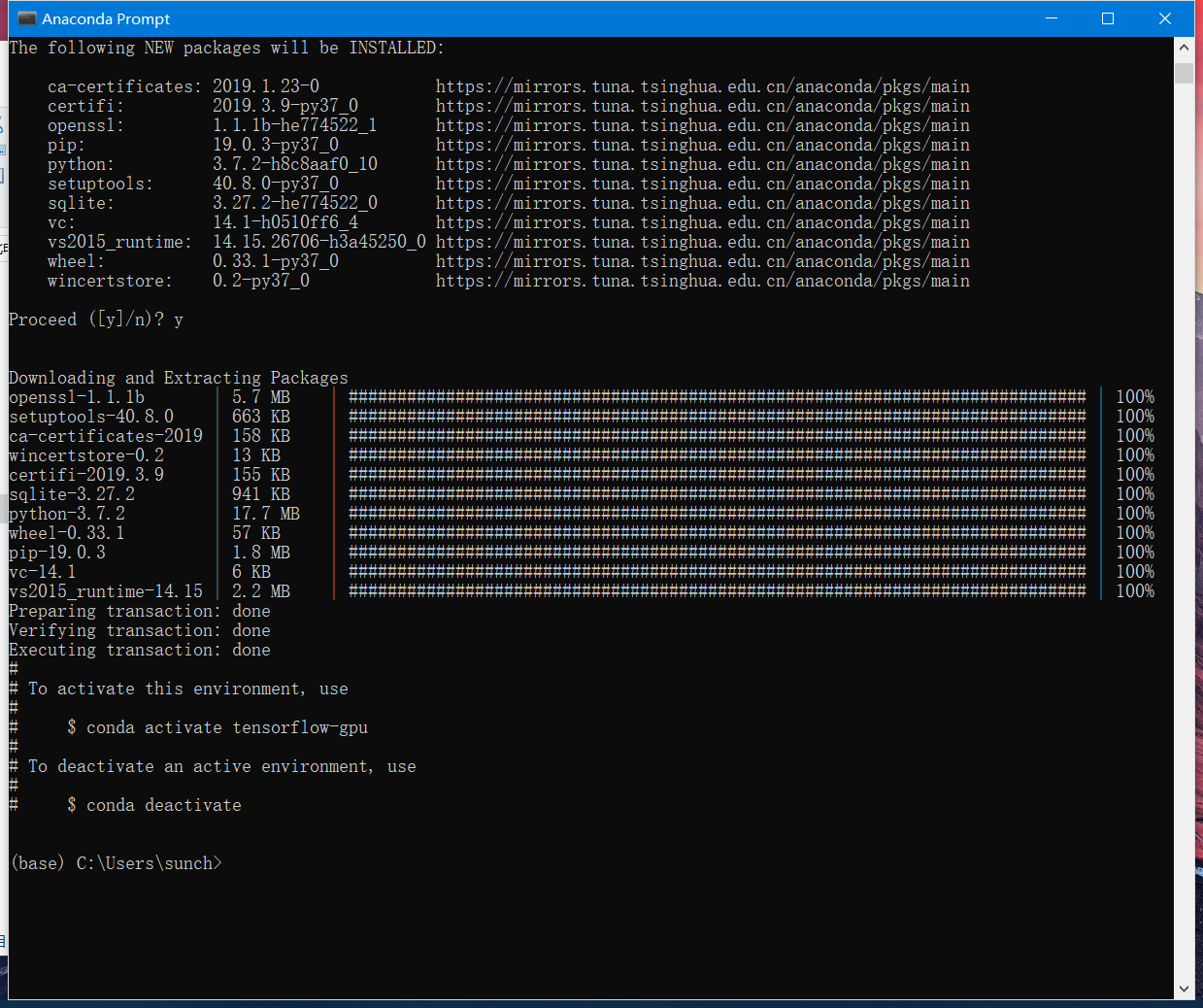This screenshot has width=1203, height=1008.
Task: Click the '(base) C:\Users\sunch>' prompt
Action: point(116,863)
